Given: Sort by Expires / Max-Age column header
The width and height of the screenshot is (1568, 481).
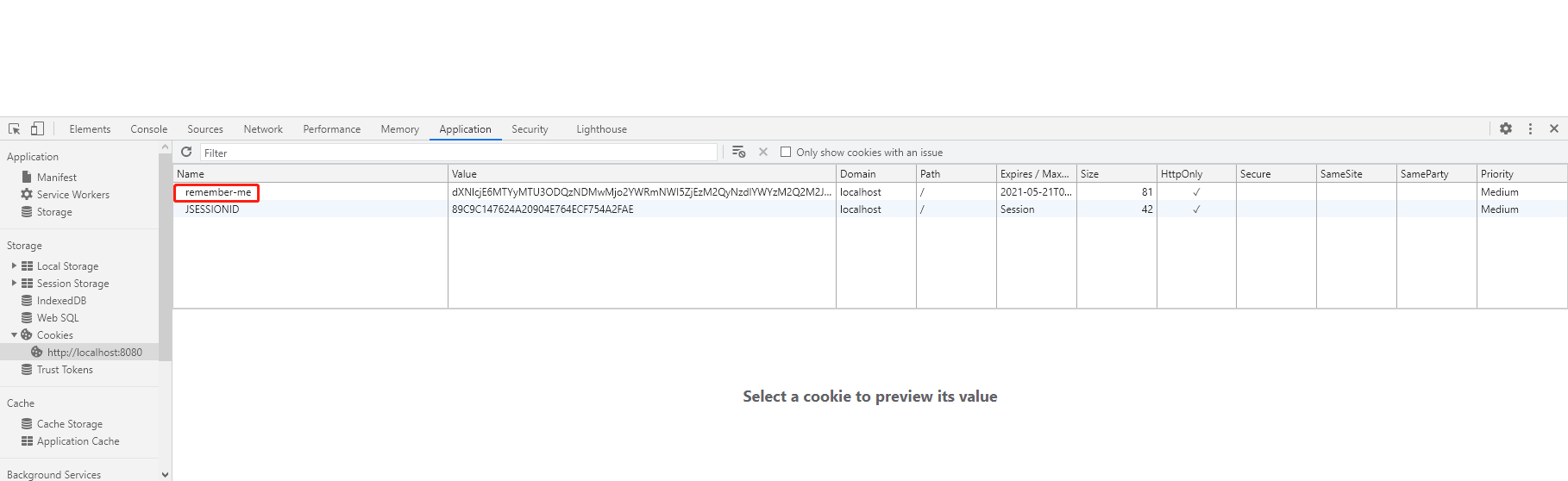Looking at the screenshot, I should coord(1036,173).
